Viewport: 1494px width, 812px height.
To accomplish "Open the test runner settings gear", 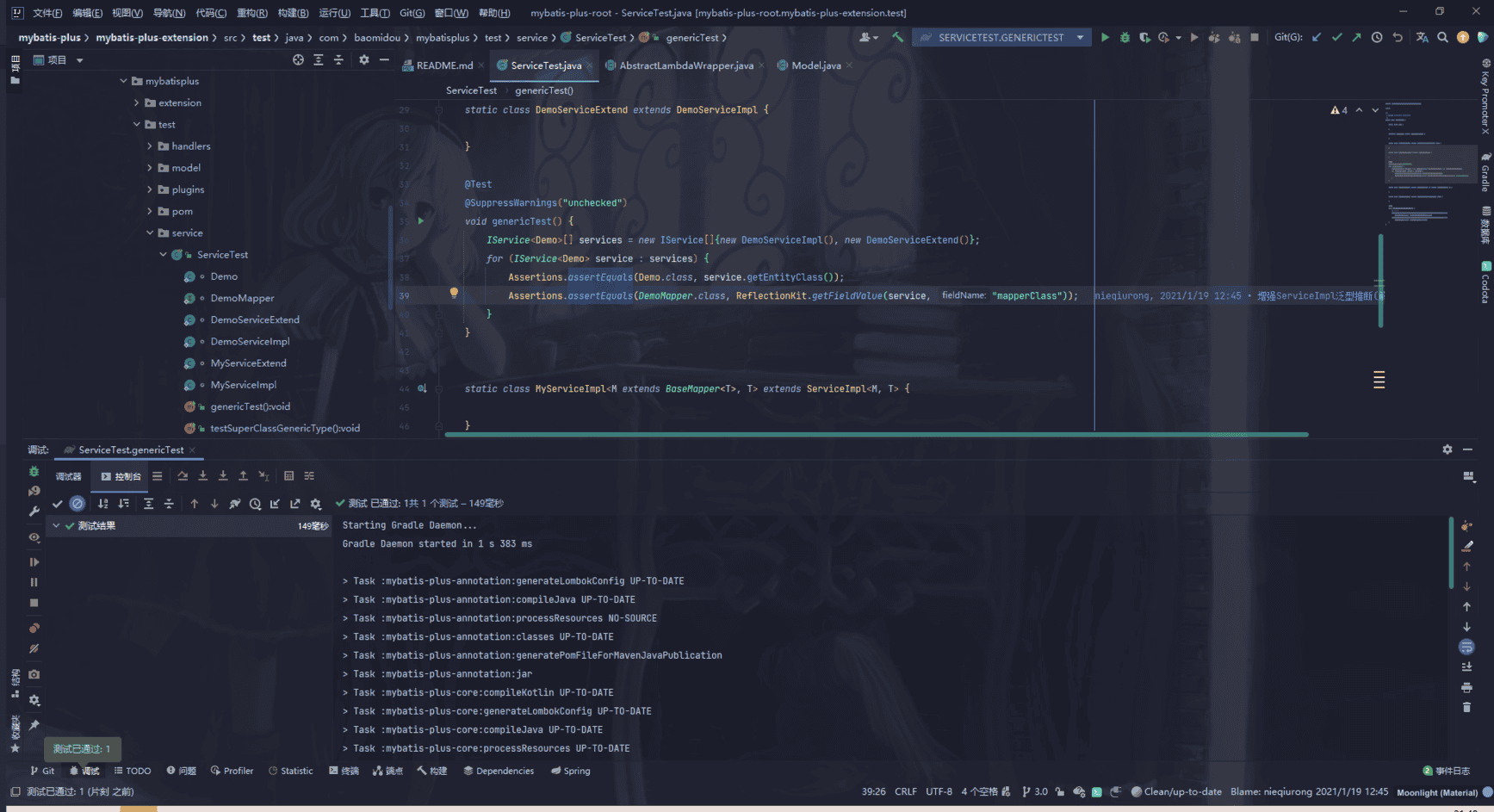I will click(316, 504).
